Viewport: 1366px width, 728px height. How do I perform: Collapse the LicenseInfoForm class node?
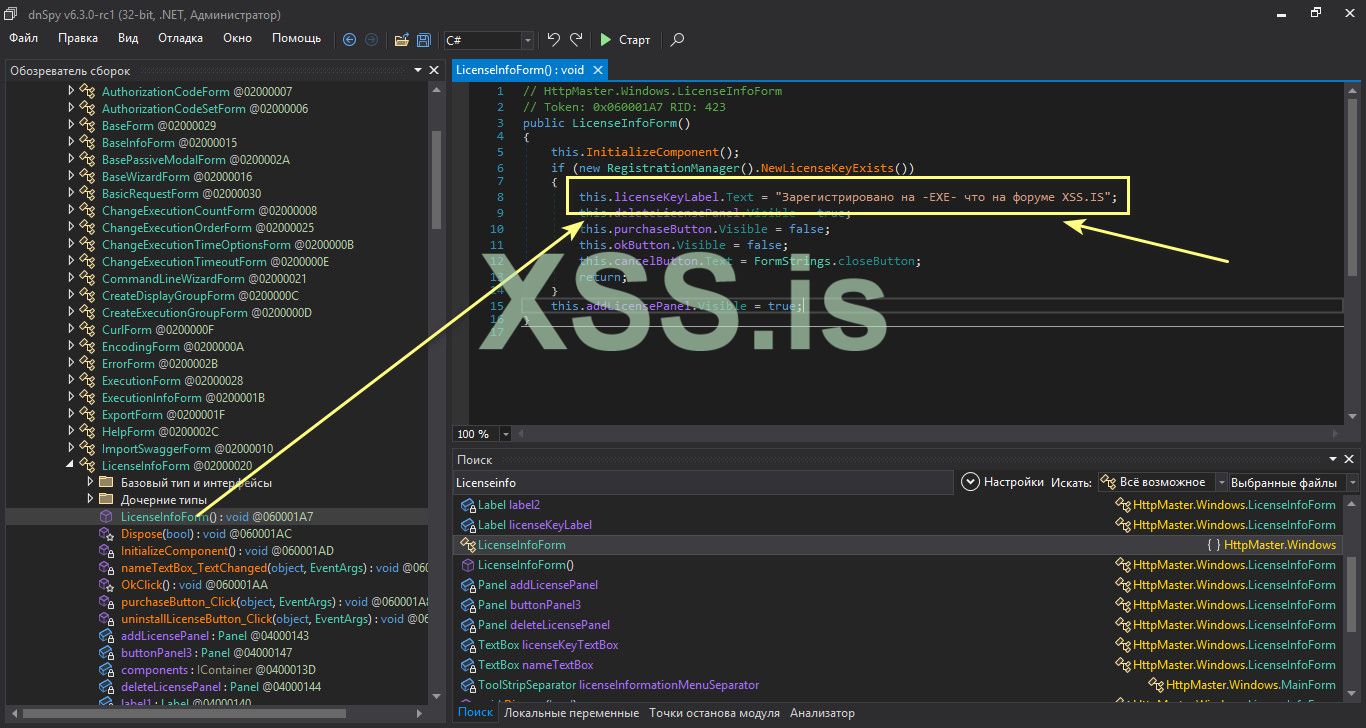[70, 466]
